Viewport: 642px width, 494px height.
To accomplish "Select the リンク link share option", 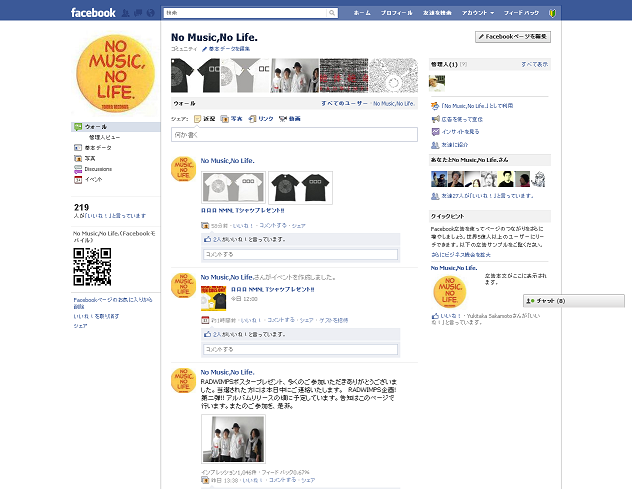I will (x=261, y=118).
